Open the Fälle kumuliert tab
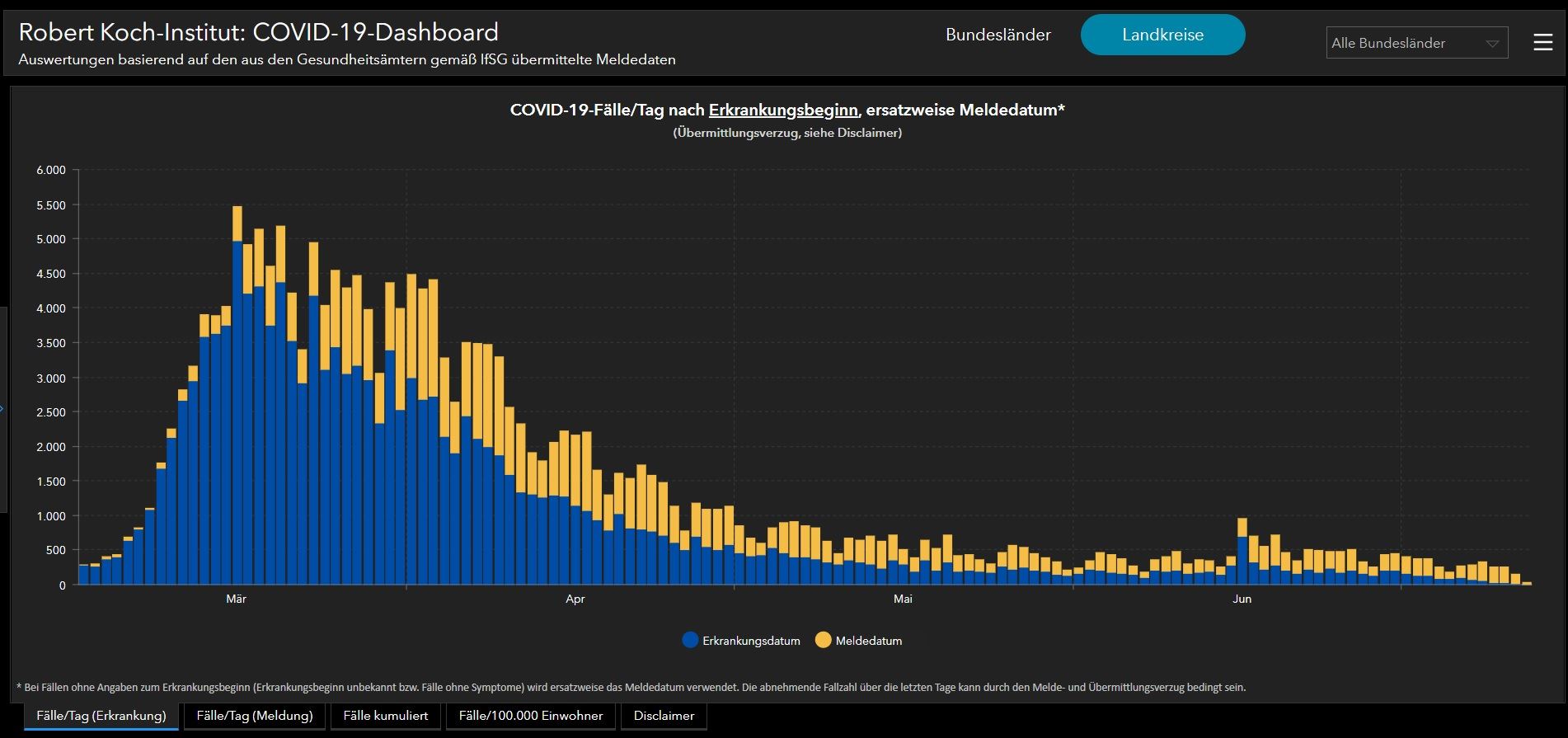 (x=386, y=716)
